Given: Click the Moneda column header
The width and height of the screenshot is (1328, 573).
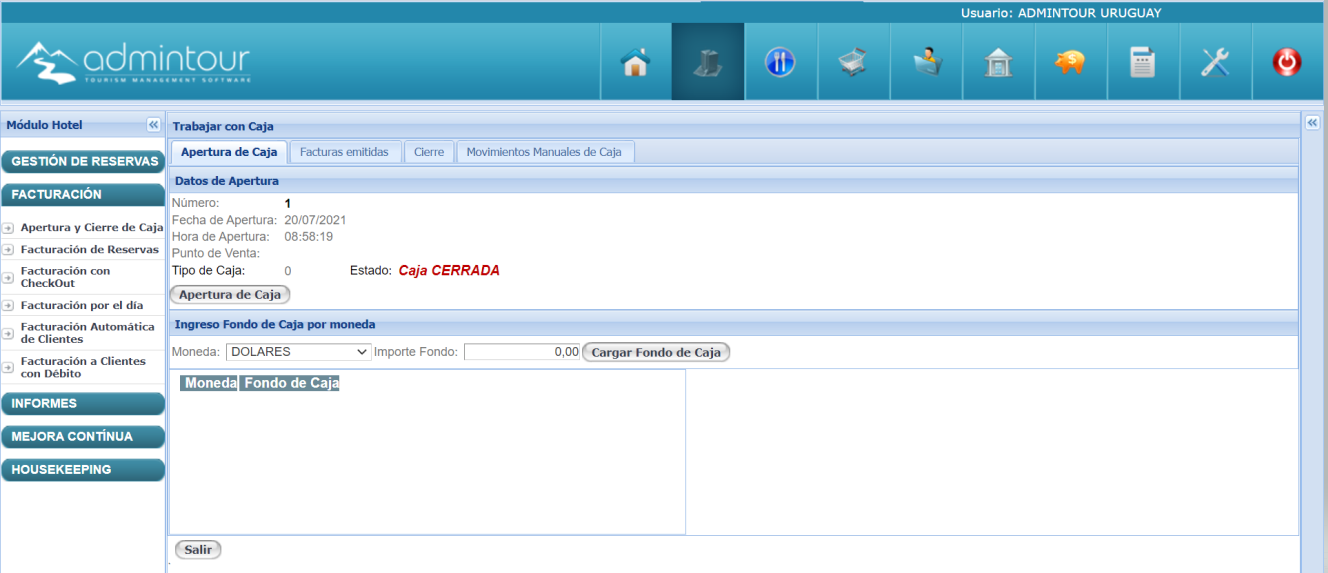Looking at the screenshot, I should [210, 383].
